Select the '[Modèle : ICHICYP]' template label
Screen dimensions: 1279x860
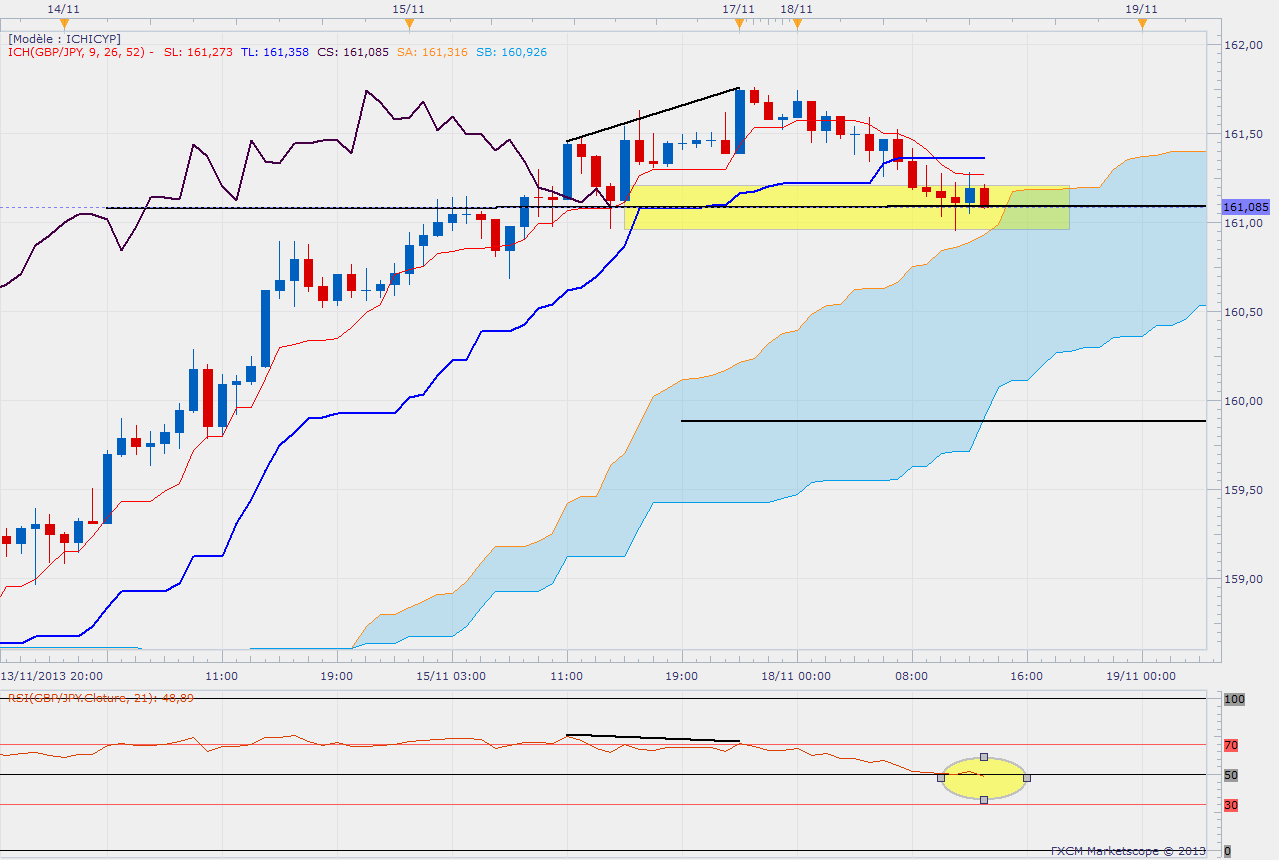(x=65, y=39)
